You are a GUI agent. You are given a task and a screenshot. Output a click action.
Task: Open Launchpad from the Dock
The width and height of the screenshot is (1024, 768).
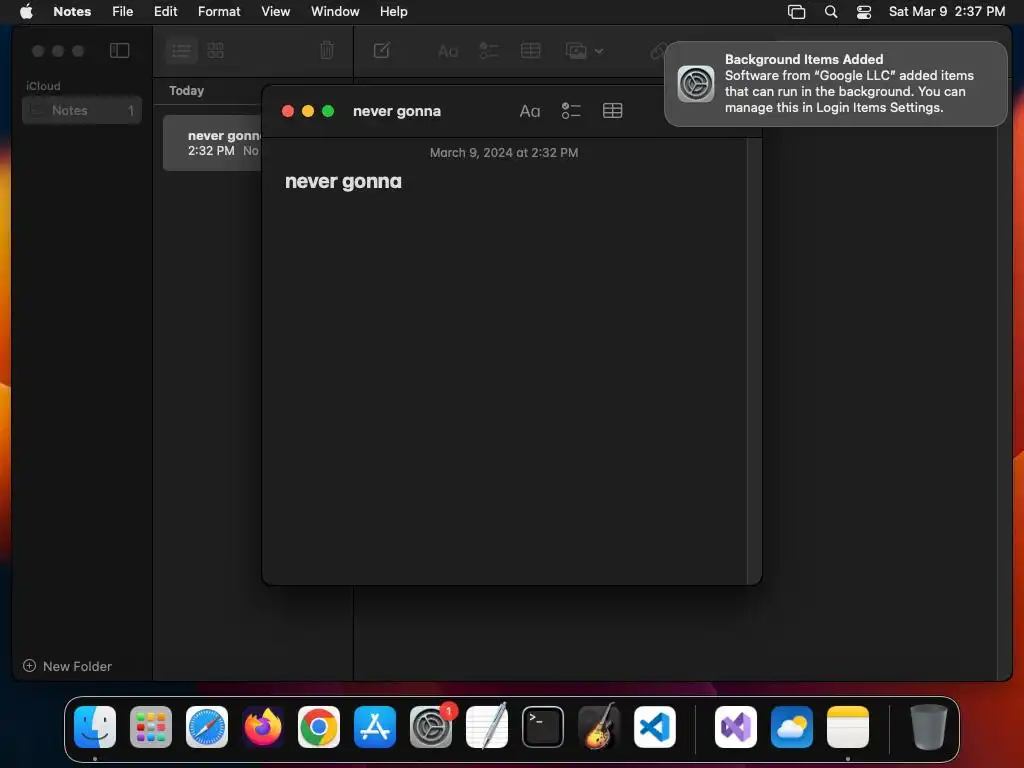click(x=151, y=727)
